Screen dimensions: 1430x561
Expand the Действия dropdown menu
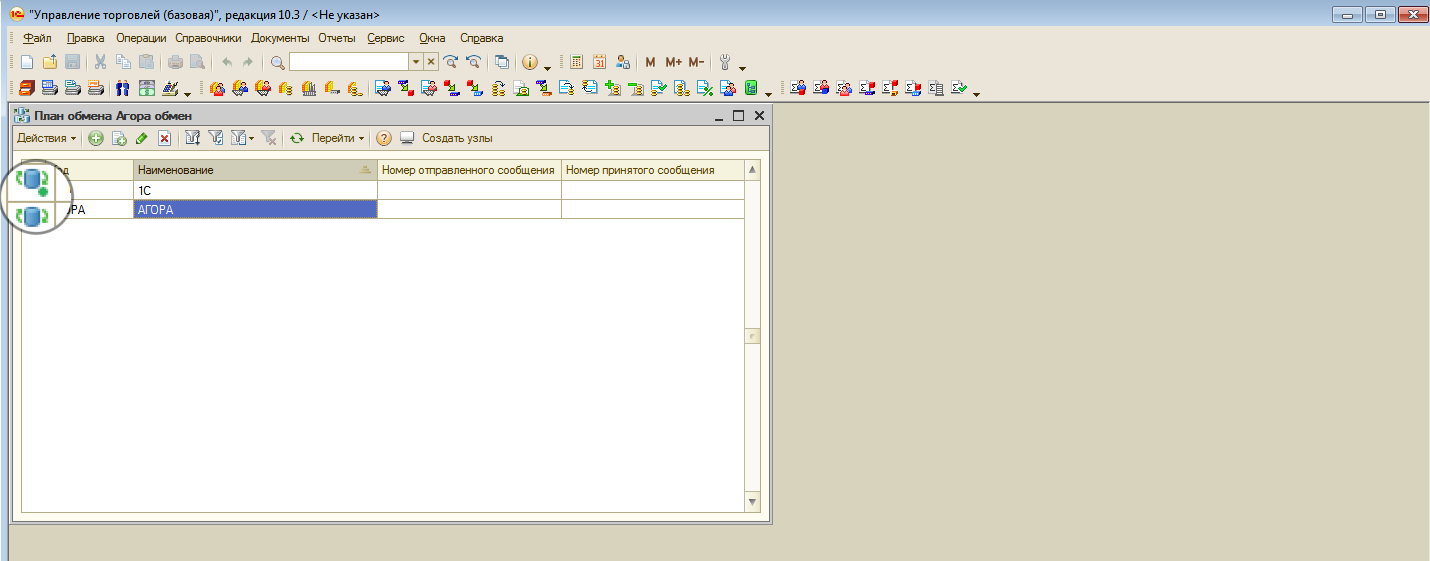pos(46,139)
